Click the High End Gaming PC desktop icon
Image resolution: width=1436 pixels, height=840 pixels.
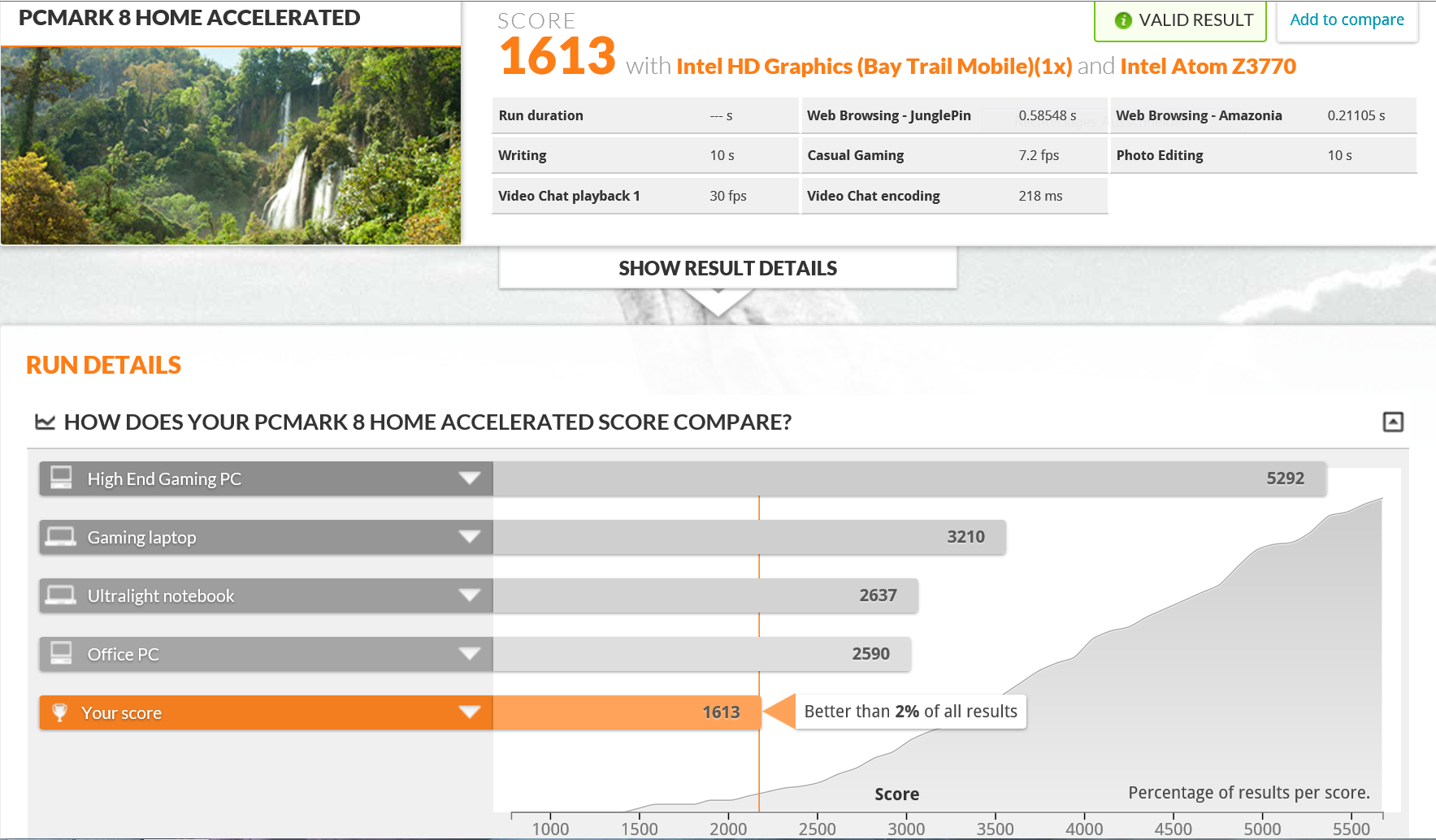pos(61,478)
